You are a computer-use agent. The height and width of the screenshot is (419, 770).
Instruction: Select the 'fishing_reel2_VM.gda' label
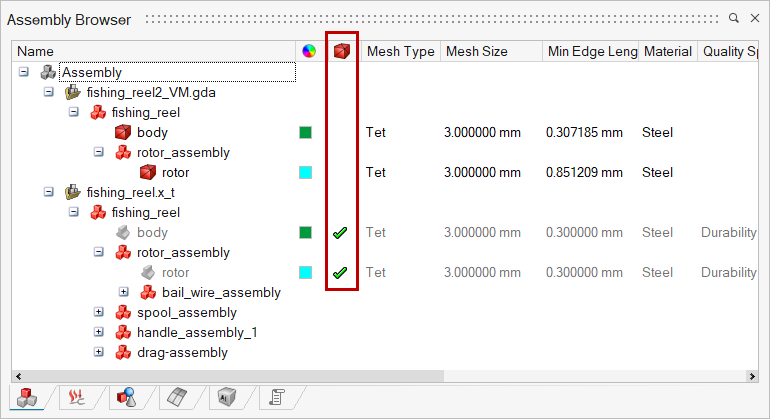pos(151,92)
